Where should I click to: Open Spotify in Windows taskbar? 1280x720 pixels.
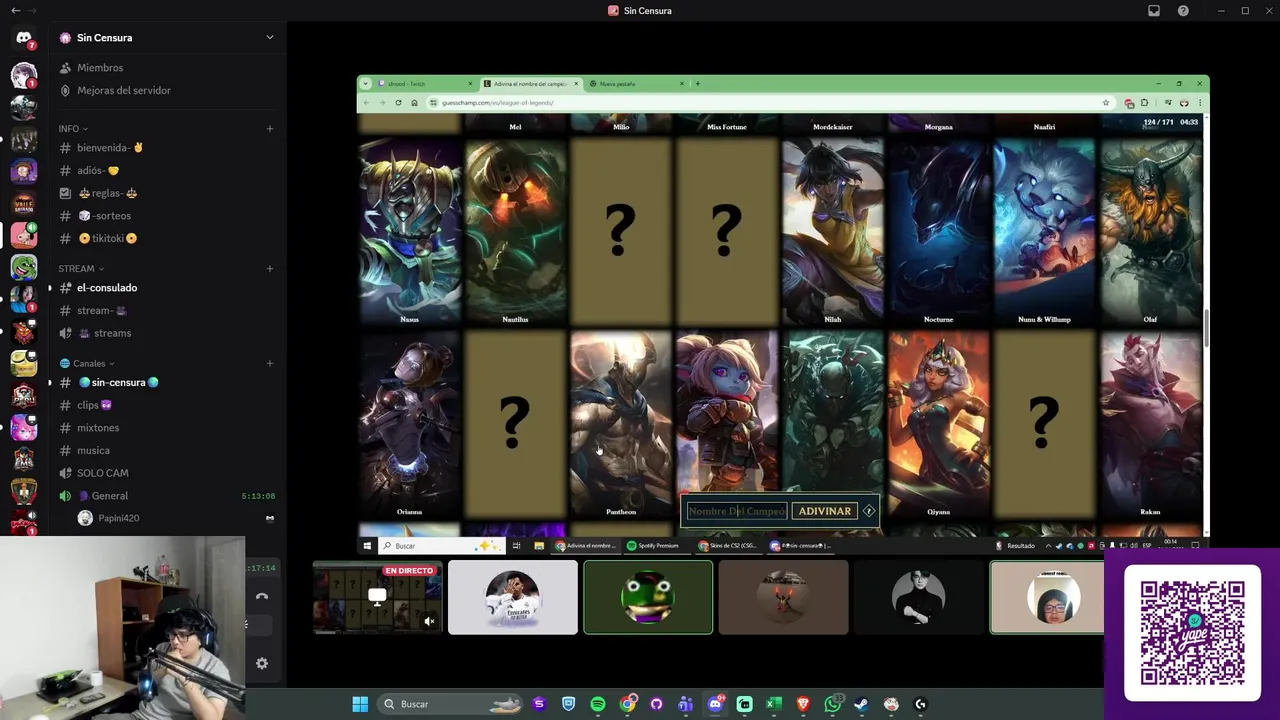click(598, 704)
